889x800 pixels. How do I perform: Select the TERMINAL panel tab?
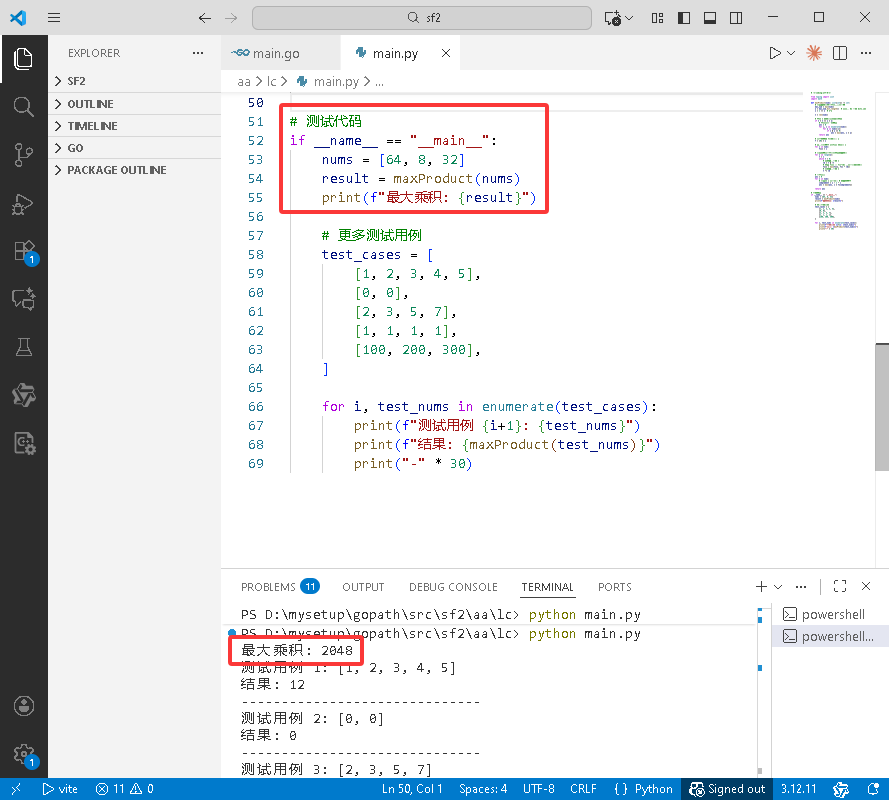(547, 587)
